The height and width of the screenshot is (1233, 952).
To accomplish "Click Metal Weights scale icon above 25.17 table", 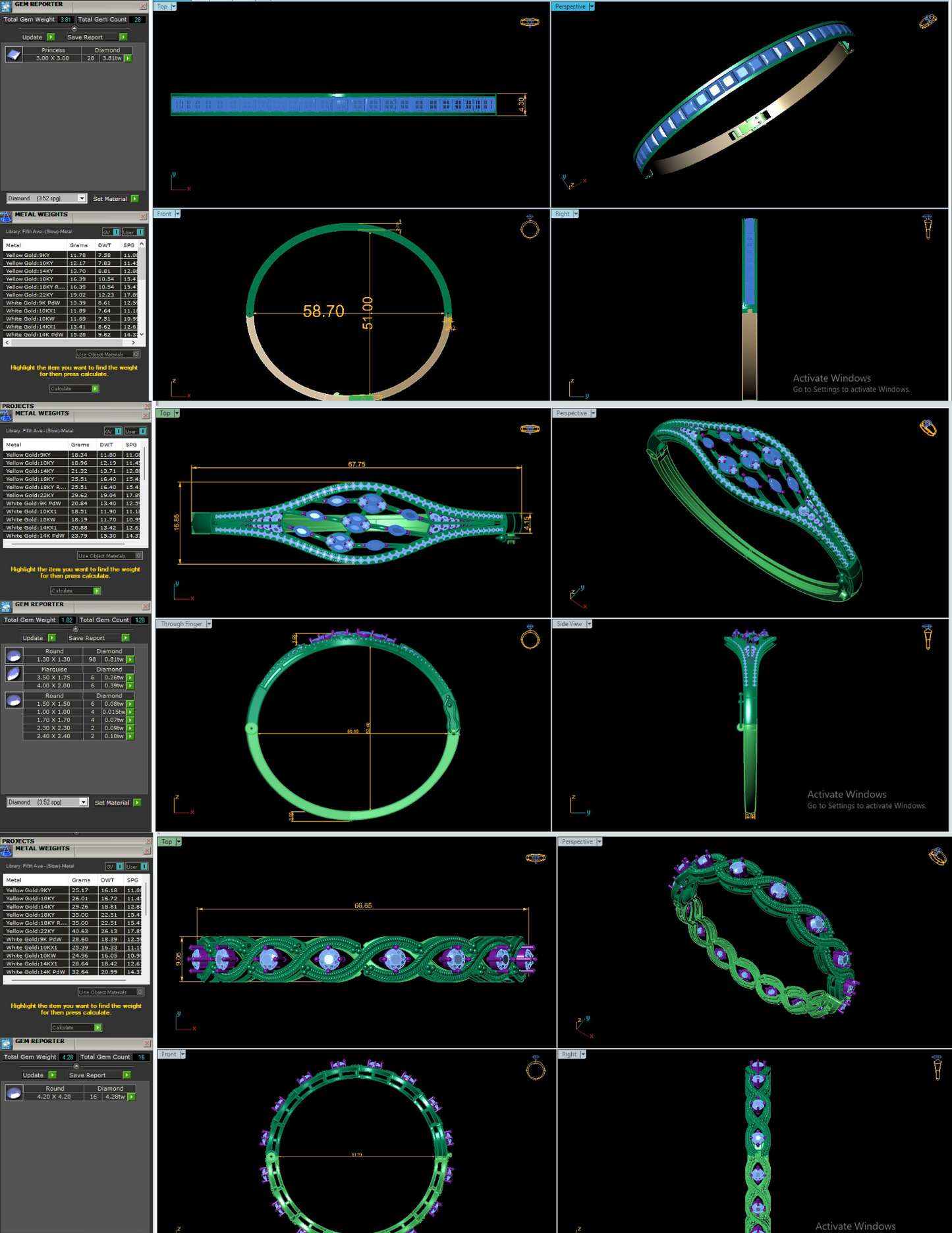I will pyautogui.click(x=6, y=851).
